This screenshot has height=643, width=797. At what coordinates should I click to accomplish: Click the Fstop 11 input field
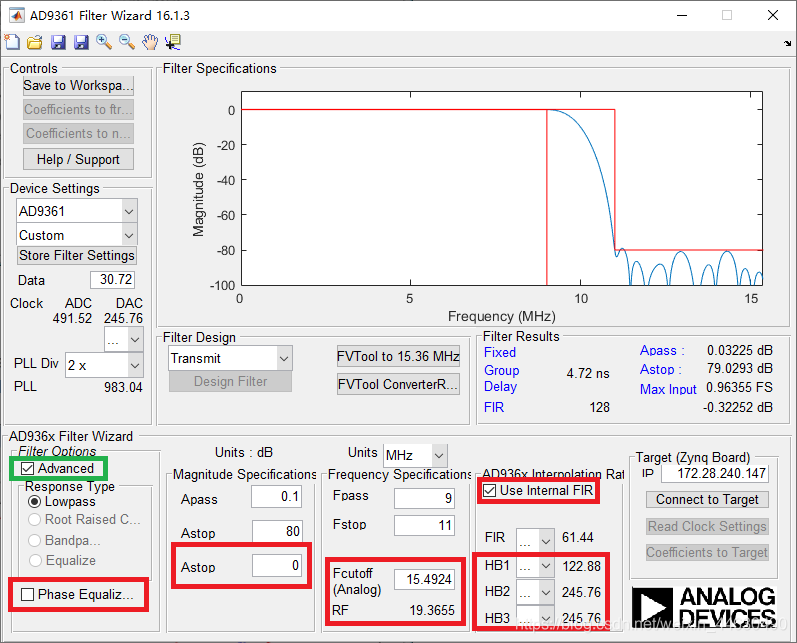424,525
